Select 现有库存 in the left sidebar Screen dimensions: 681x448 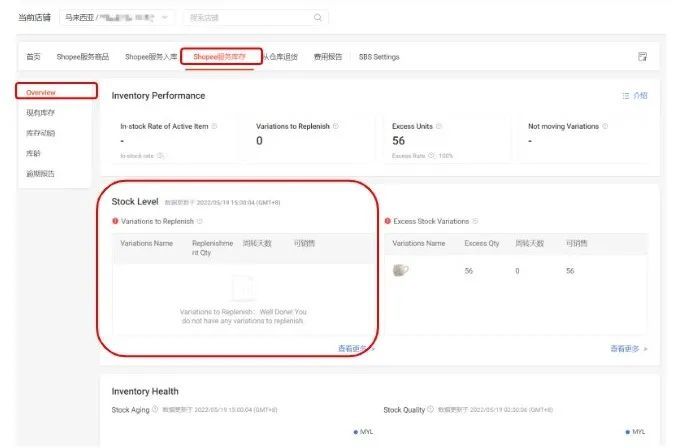pos(40,113)
